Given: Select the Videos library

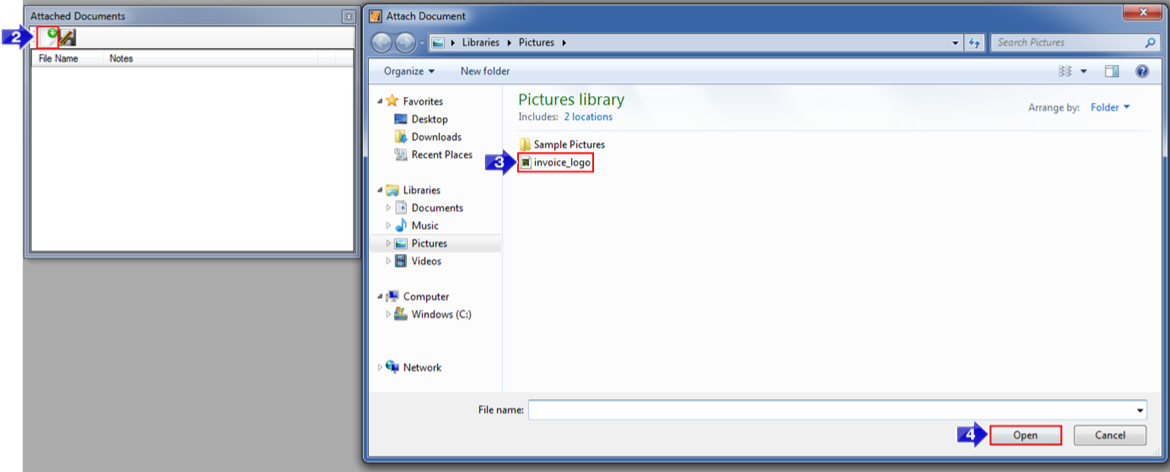Looking at the screenshot, I should tap(426, 261).
